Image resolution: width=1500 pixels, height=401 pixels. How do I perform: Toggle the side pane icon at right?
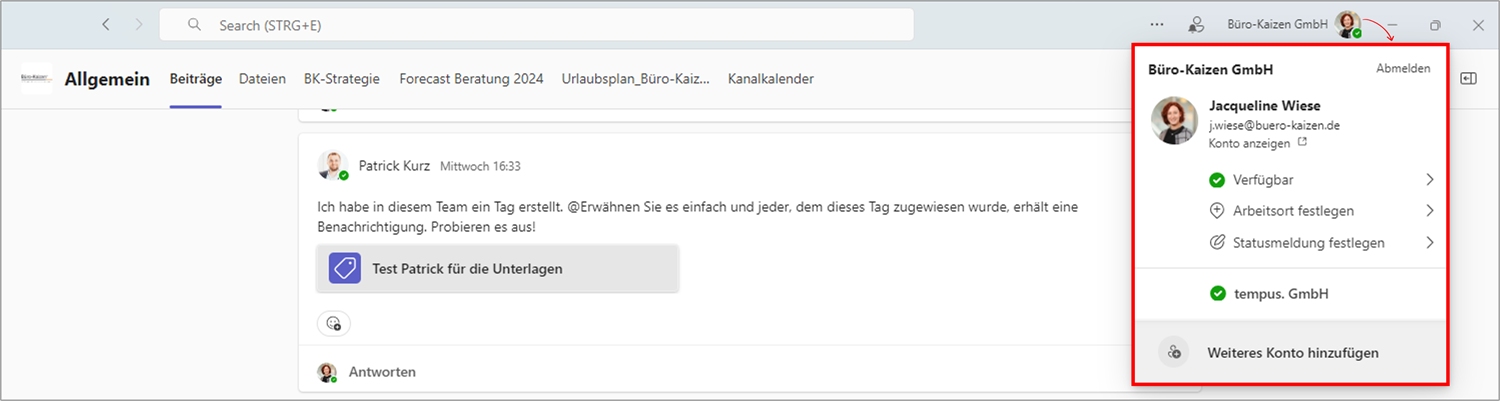point(1469,79)
